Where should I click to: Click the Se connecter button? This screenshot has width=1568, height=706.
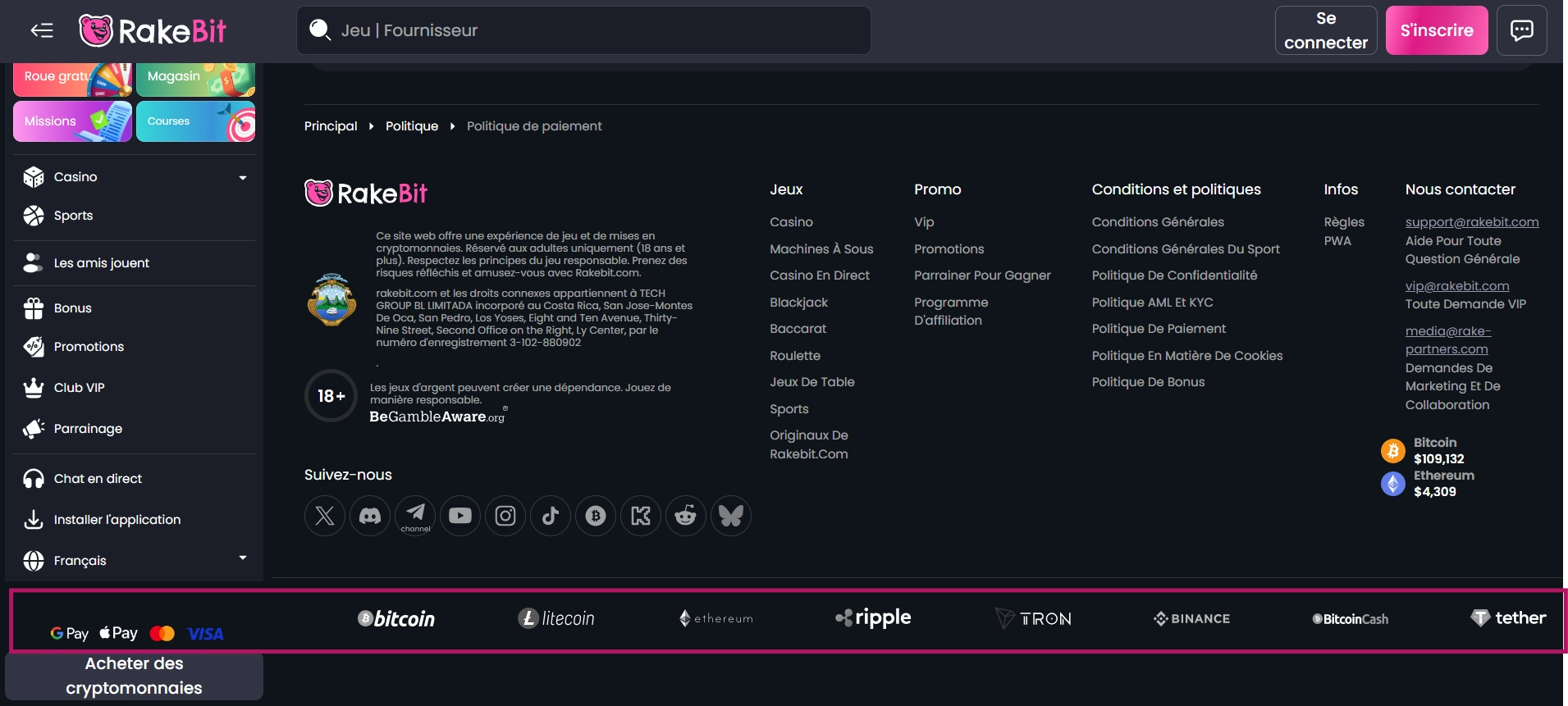click(x=1326, y=30)
